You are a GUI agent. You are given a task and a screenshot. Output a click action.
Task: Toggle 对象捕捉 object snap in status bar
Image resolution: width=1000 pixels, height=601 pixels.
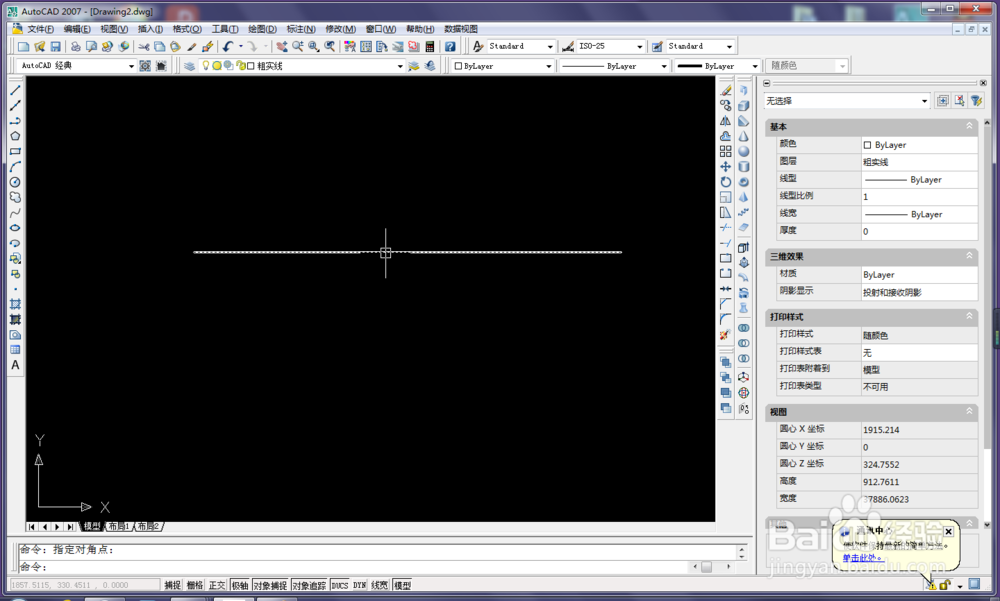[x=270, y=585]
